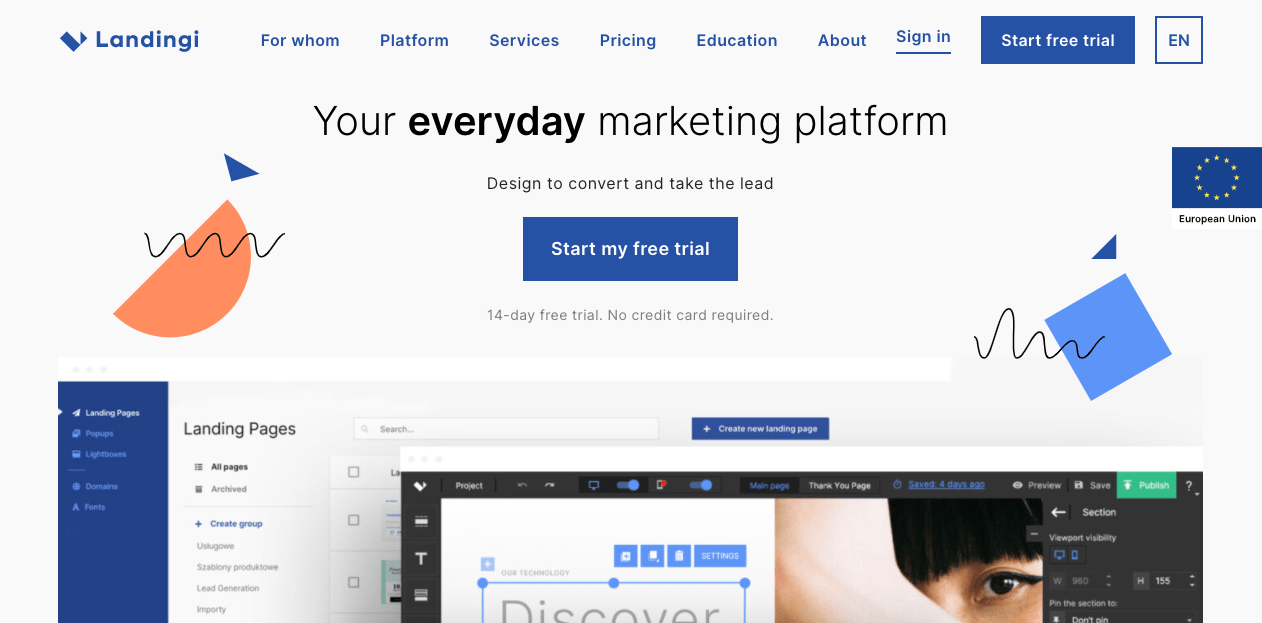Click the Redo arrow in editor toolbar
This screenshot has width=1262, height=623.
click(x=549, y=485)
